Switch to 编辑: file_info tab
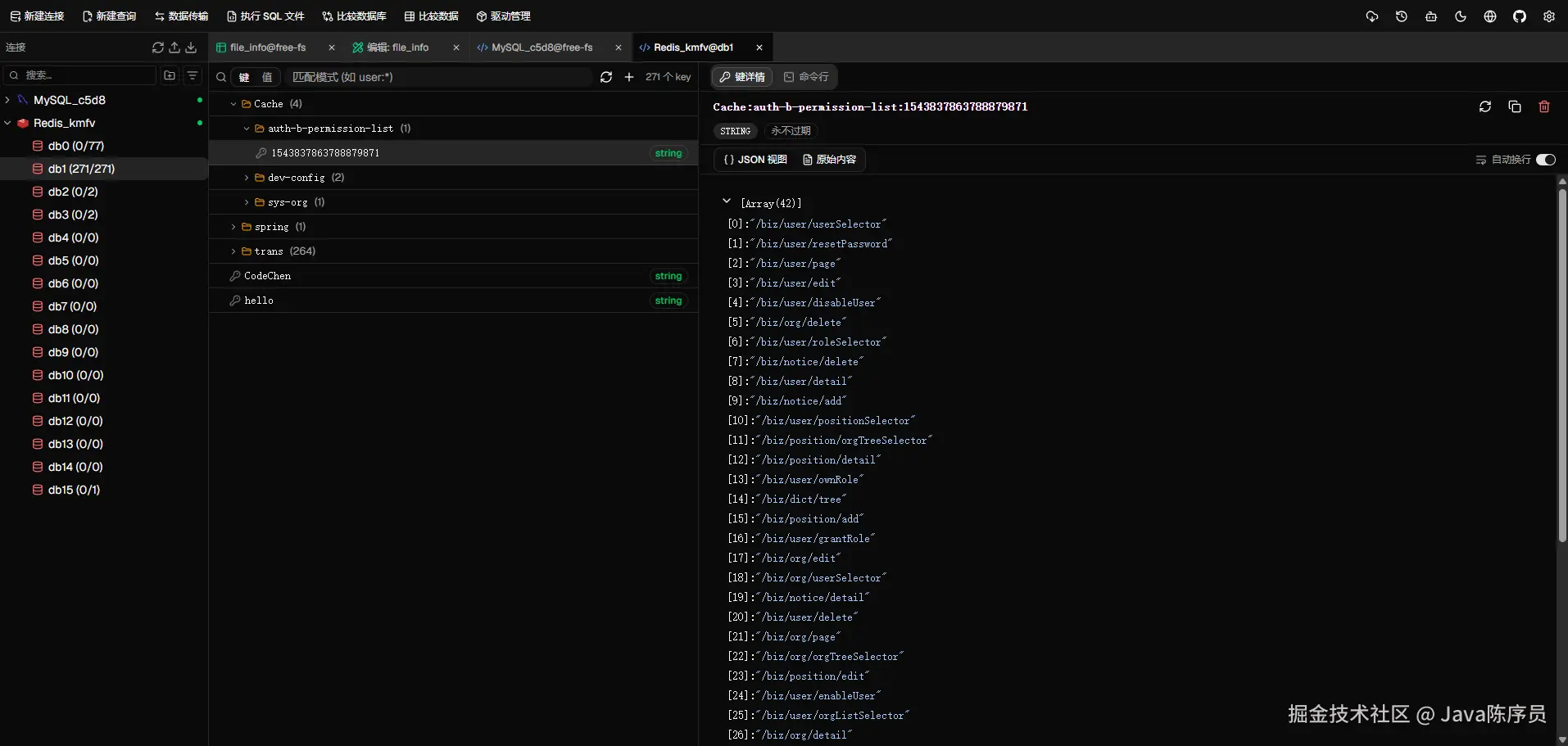 [397, 47]
